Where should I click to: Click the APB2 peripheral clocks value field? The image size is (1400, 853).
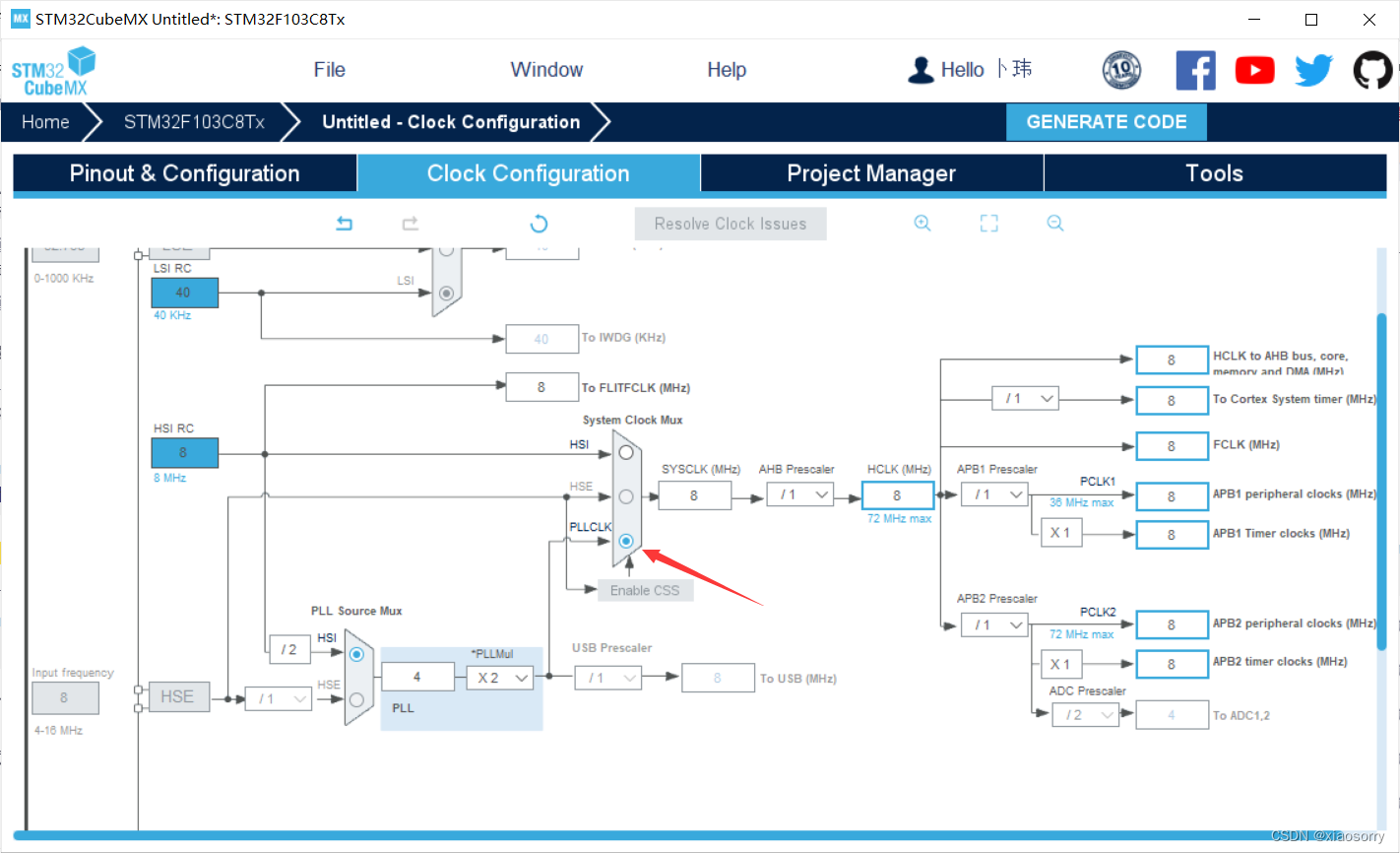(1172, 624)
